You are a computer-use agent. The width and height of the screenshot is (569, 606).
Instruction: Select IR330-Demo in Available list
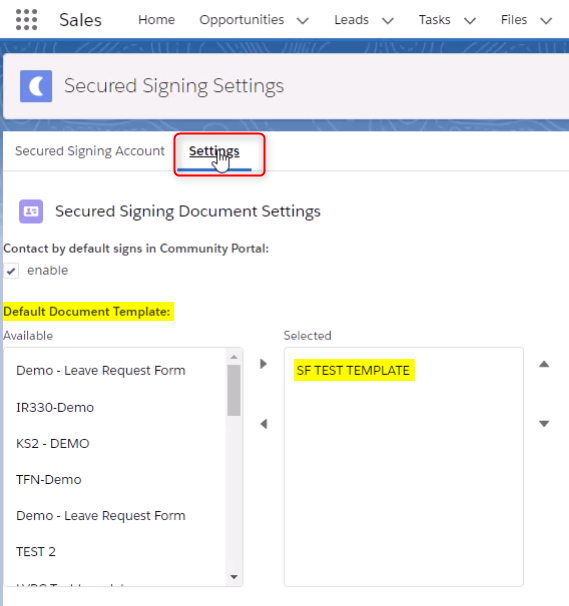click(55, 407)
